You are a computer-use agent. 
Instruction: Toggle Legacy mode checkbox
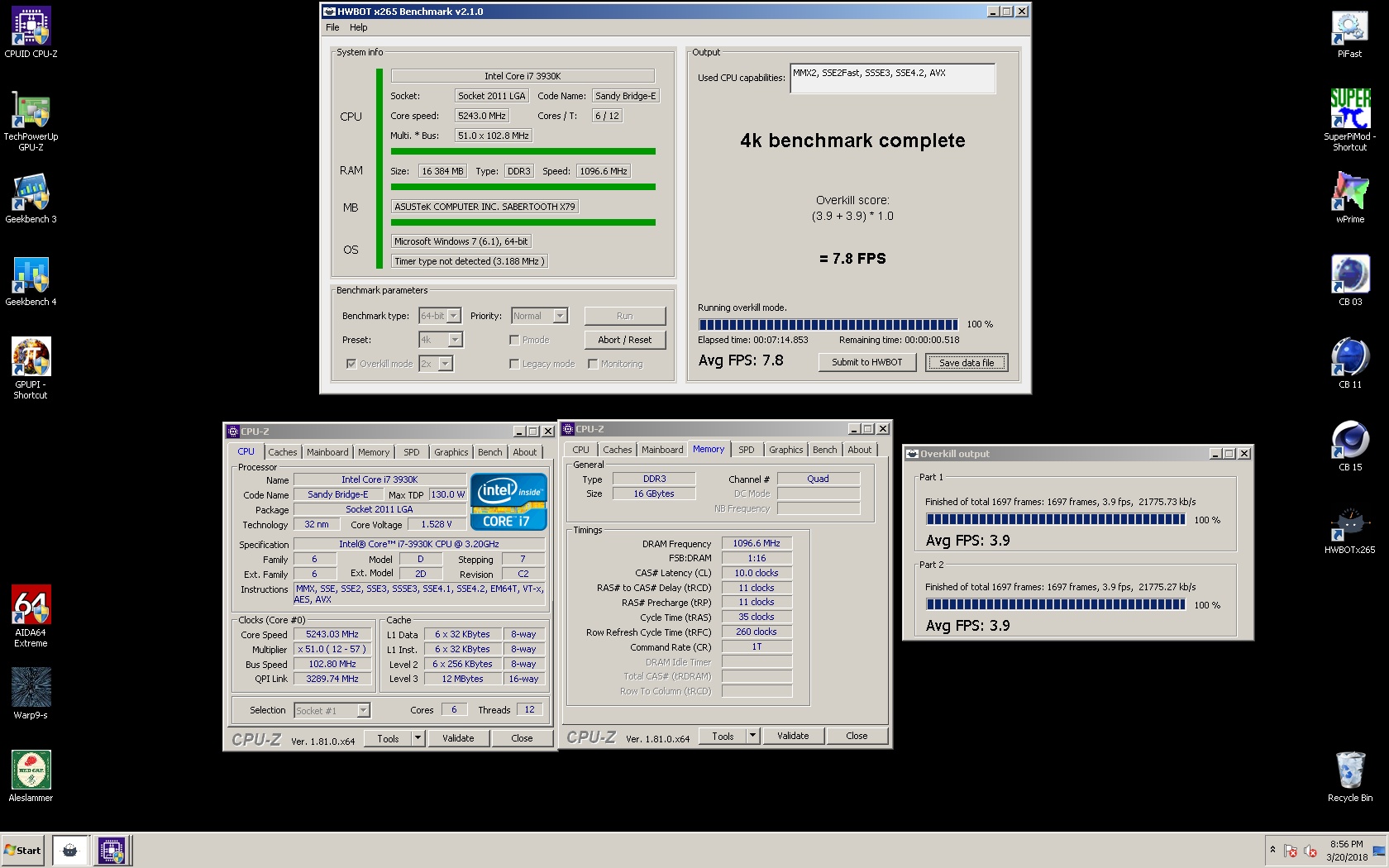(x=514, y=364)
